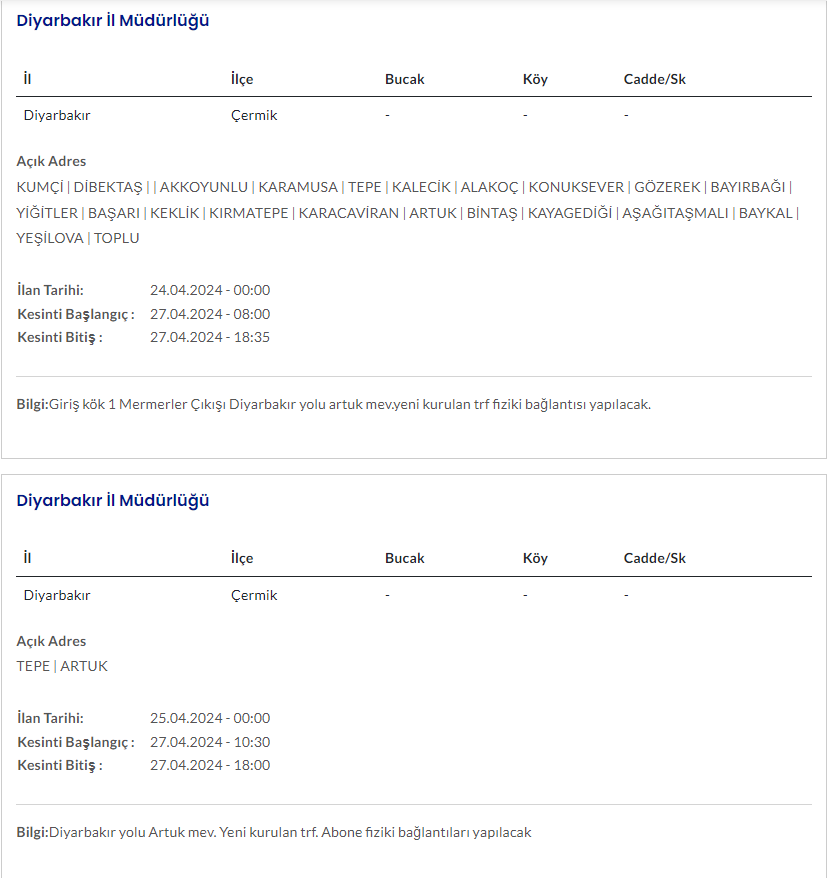827x878 pixels.
Task: Select the KAYAGEDİĞİ address entry
Action: 569,213
